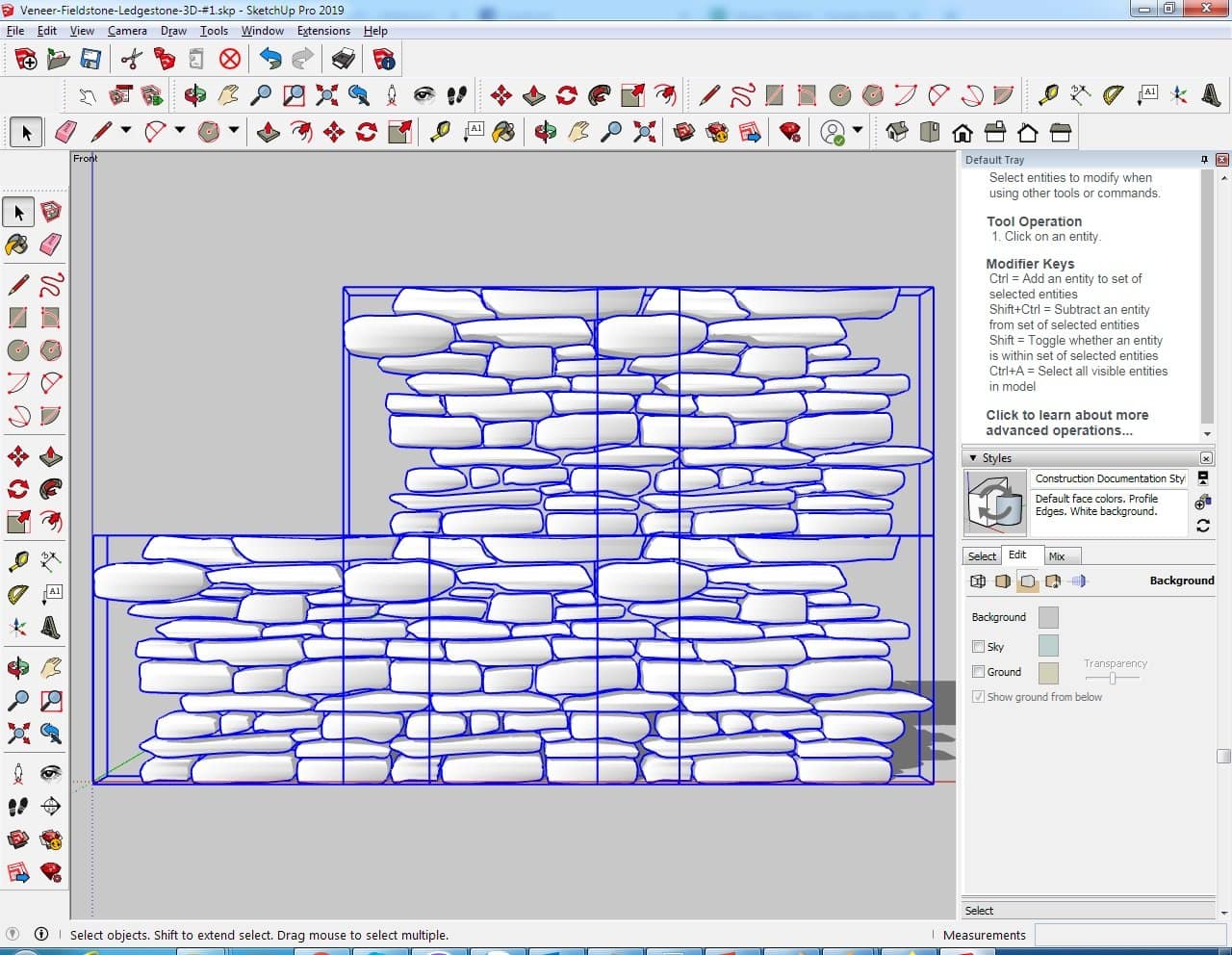Click the question mark status bar icon
This screenshot has height=955, width=1232.
13,934
